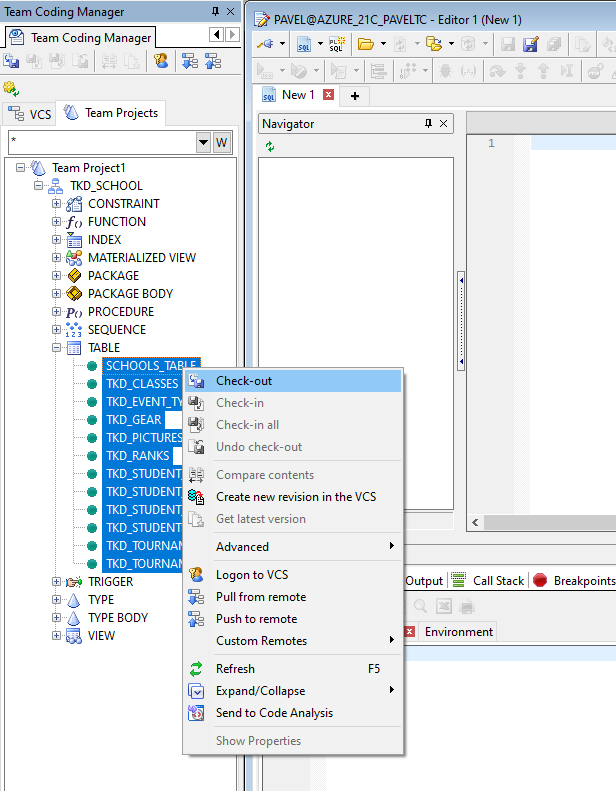The height and width of the screenshot is (791, 616).
Task: Choose Send to Code Analysis
Action: pyautogui.click(x=293, y=713)
